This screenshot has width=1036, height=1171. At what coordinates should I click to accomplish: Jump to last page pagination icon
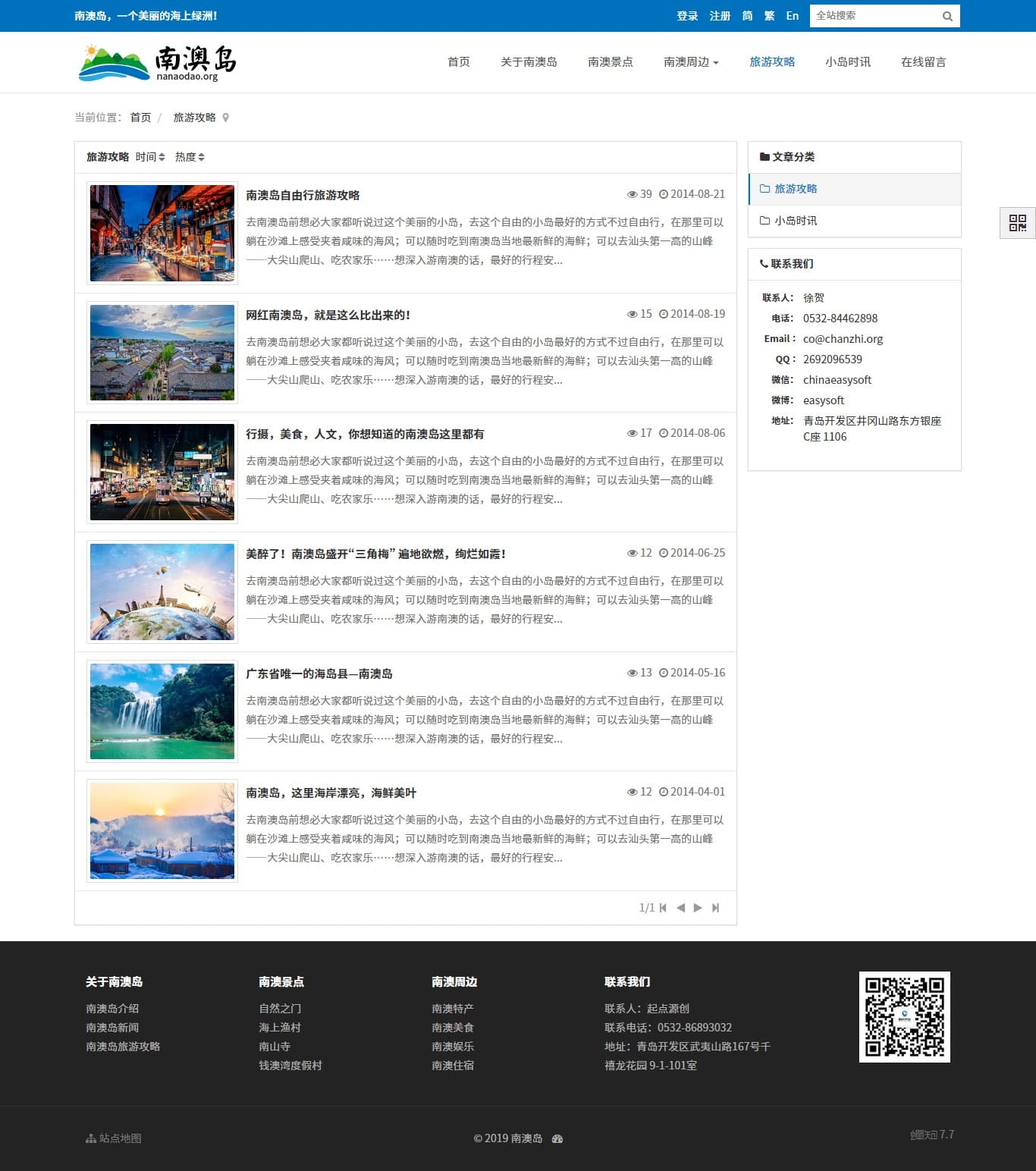click(715, 908)
